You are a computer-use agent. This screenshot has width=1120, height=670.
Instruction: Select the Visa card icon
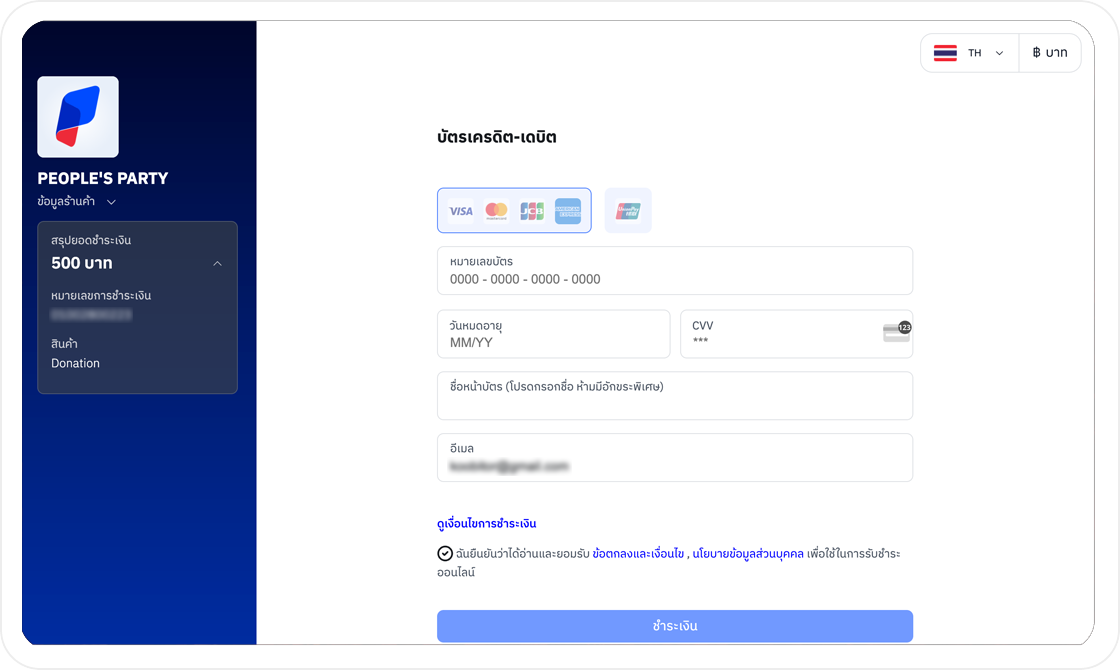coord(461,211)
